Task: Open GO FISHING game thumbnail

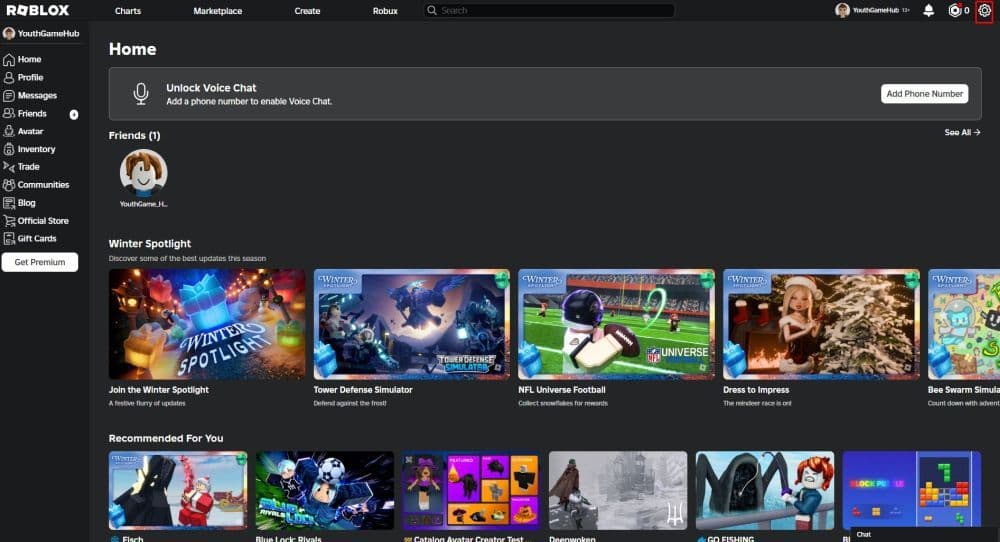Action: (765, 490)
